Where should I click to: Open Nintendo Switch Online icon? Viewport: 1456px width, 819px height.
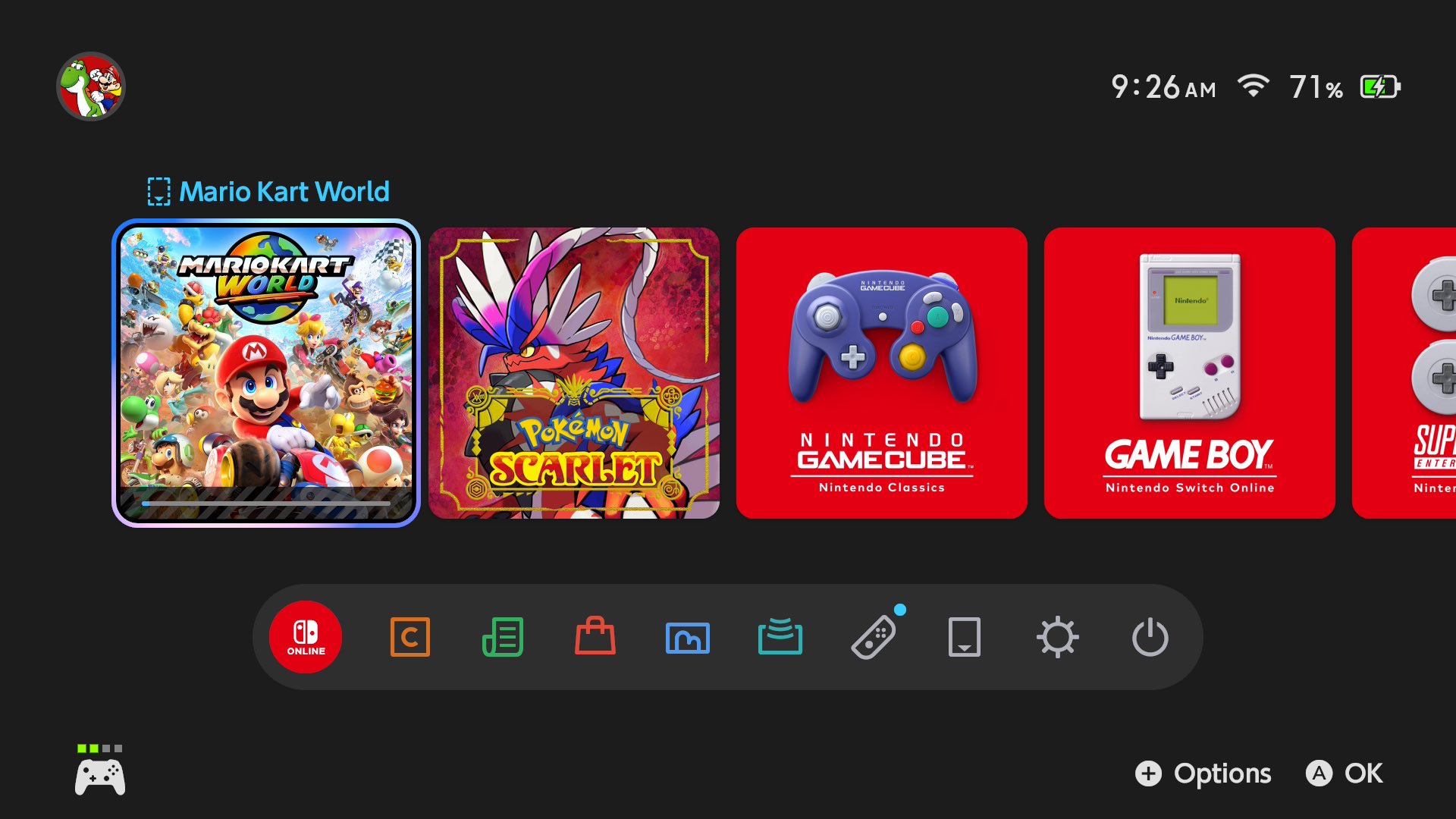pyautogui.click(x=306, y=637)
